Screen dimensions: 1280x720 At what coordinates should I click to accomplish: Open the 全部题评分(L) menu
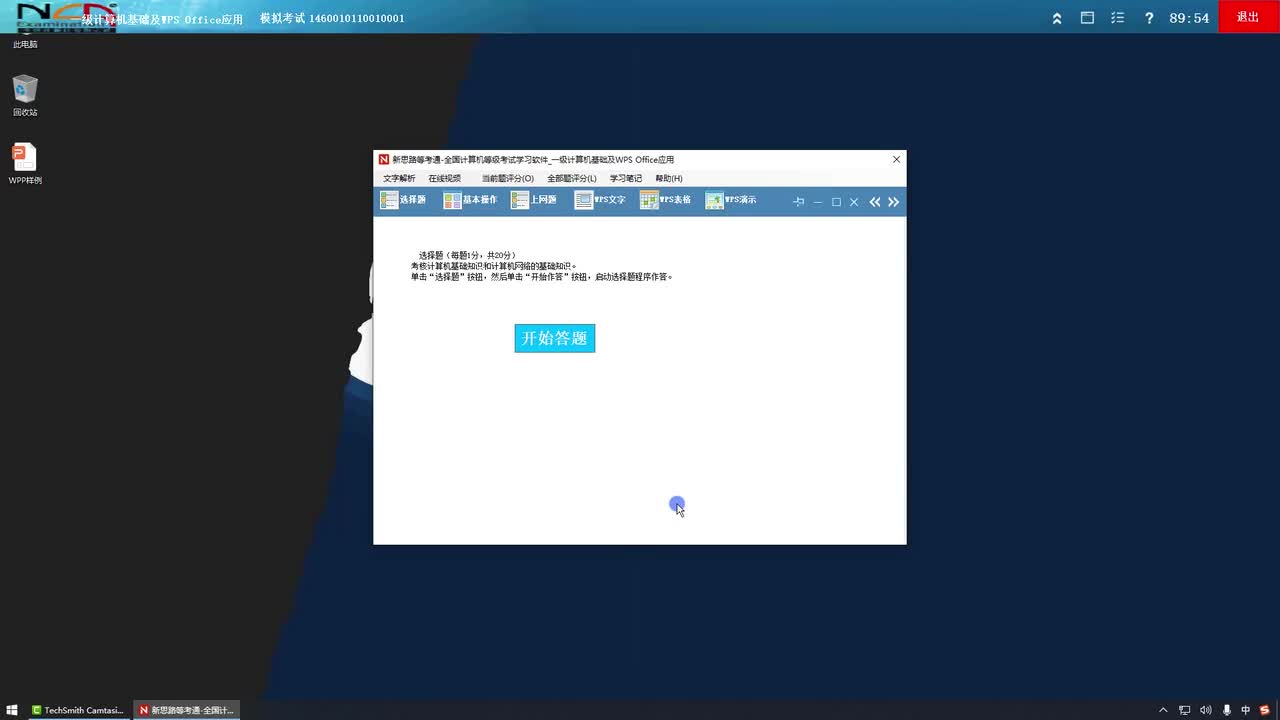point(572,178)
